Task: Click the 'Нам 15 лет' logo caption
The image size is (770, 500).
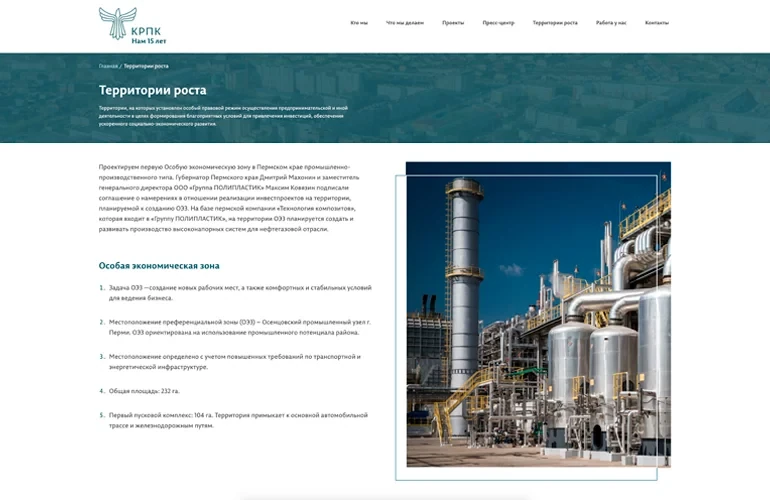Action: [149, 41]
